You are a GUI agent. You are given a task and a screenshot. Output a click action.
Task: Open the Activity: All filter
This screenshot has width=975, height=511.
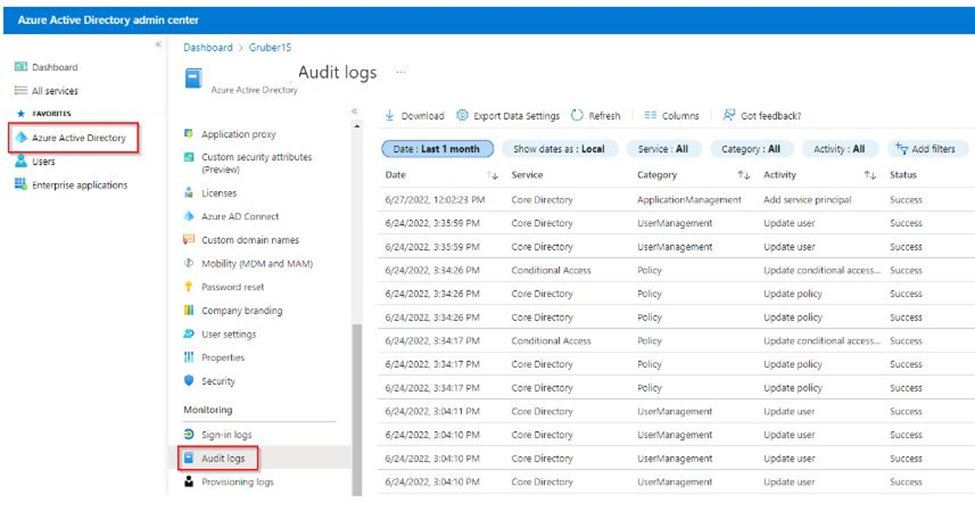point(839,149)
